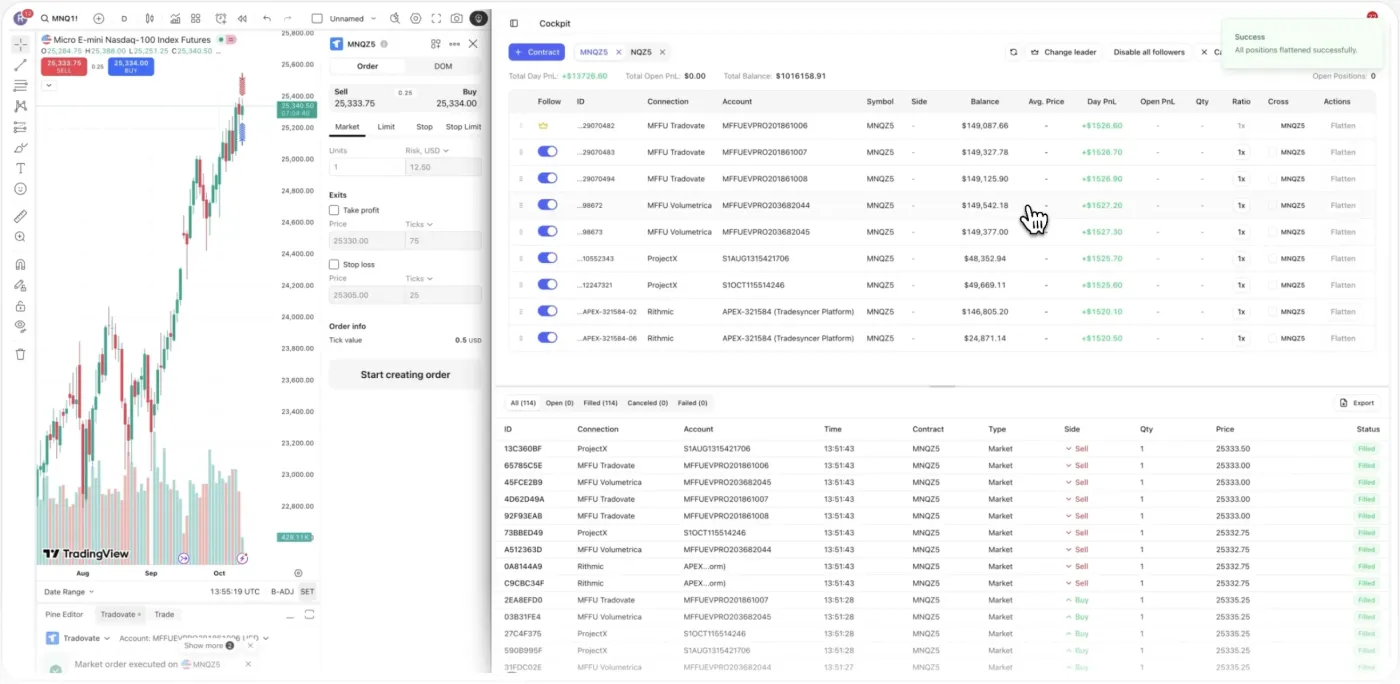
Task: Select the pattern drawing tool
Action: [x=20, y=106]
